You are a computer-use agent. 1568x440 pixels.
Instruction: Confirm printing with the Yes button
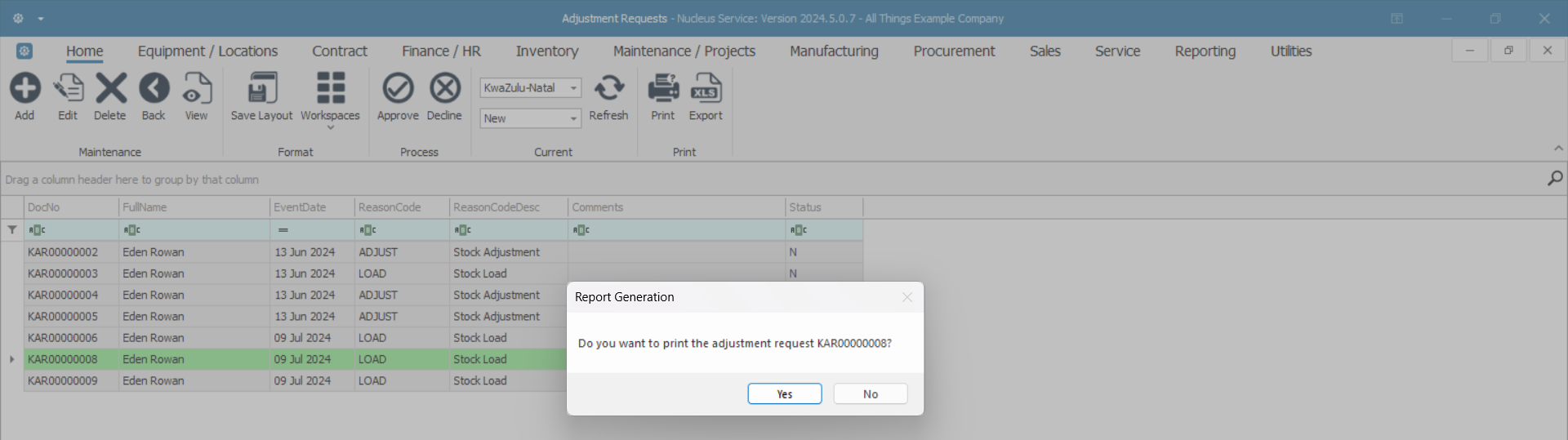784,394
